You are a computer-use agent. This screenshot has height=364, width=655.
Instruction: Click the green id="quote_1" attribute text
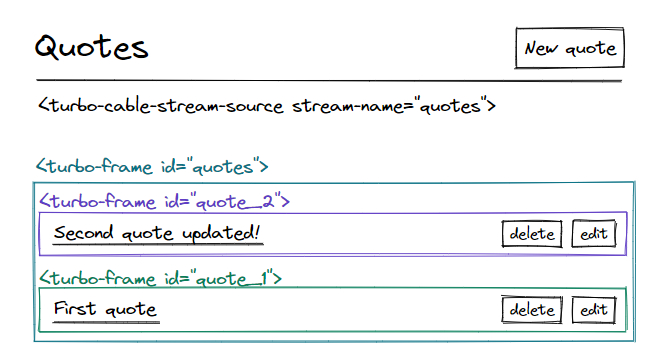click(218, 278)
